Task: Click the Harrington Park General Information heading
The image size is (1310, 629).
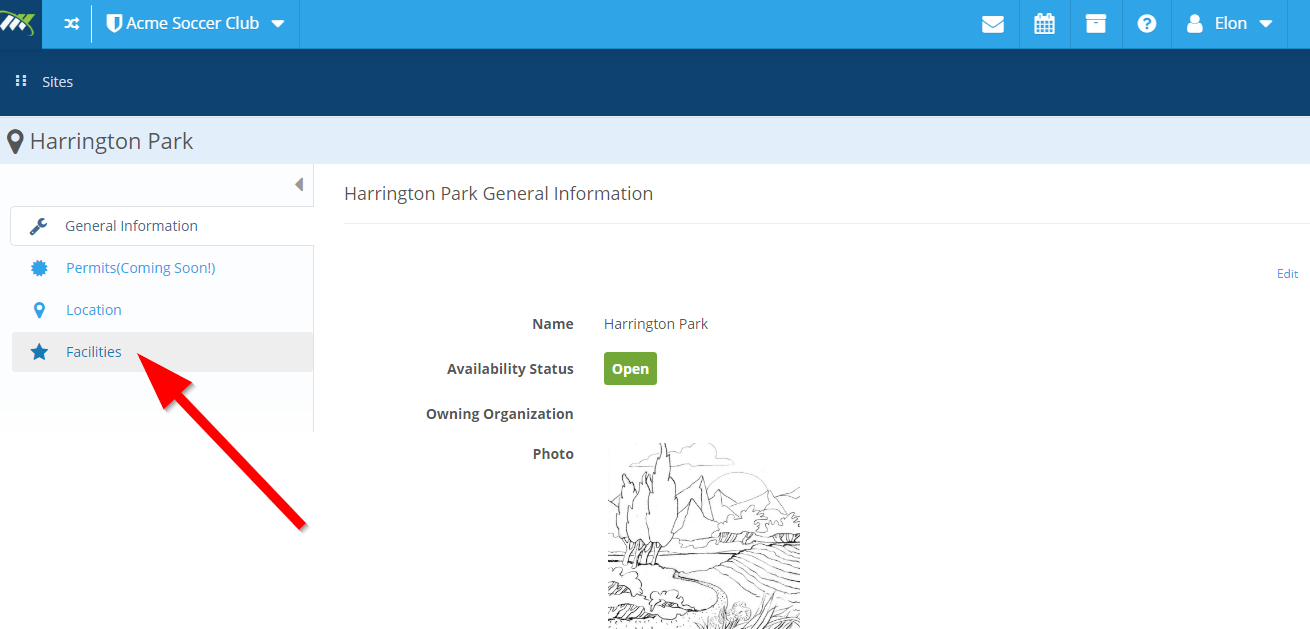Action: coord(498,194)
